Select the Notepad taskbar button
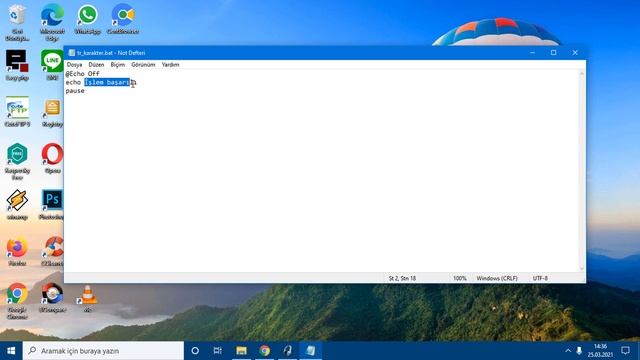Screen dimensions: 640x360 click(x=311, y=351)
